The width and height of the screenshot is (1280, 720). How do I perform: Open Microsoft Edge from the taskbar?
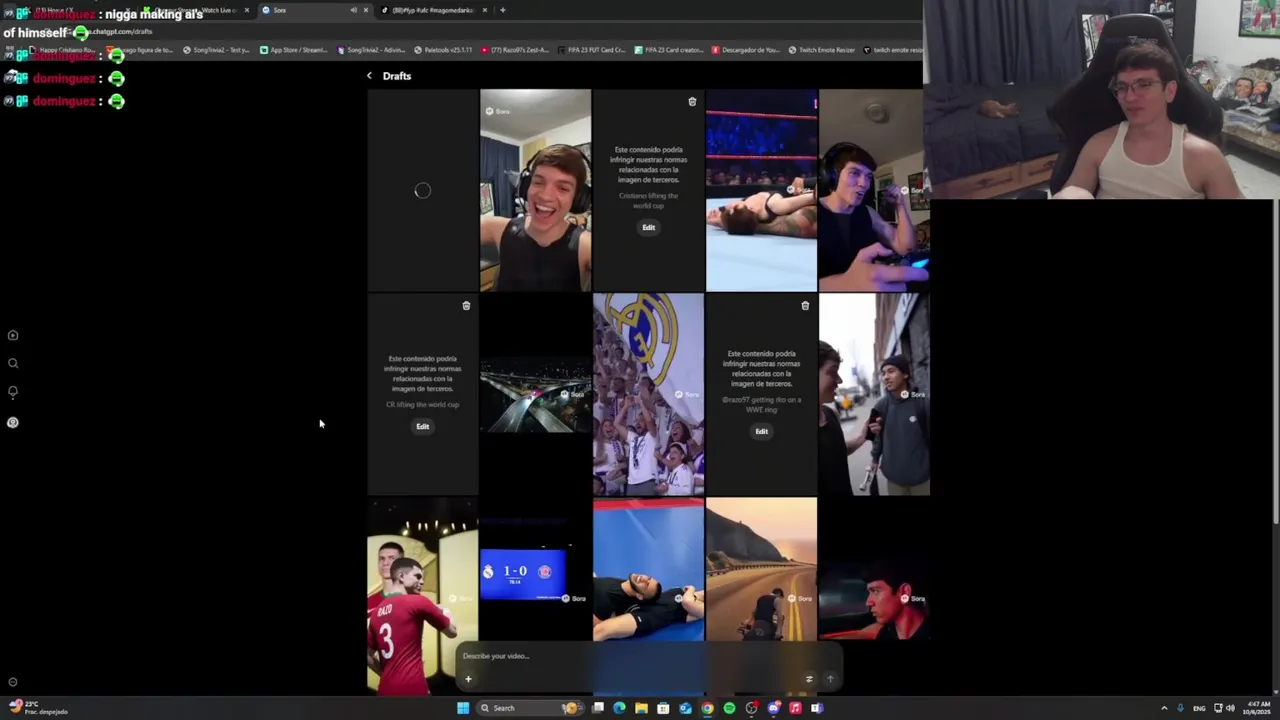pyautogui.click(x=619, y=708)
